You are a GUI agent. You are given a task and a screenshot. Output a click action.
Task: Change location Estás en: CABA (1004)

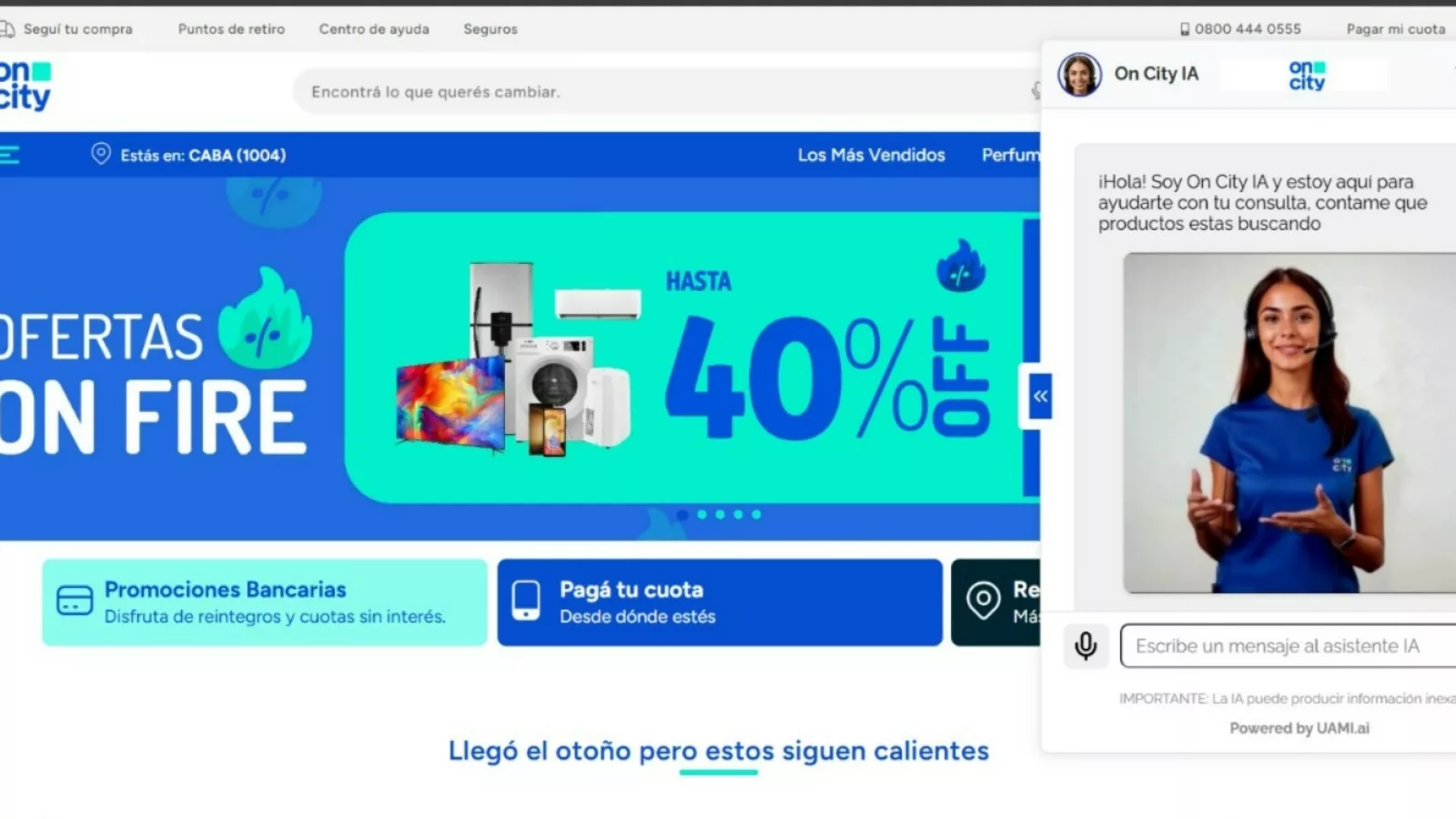point(202,156)
